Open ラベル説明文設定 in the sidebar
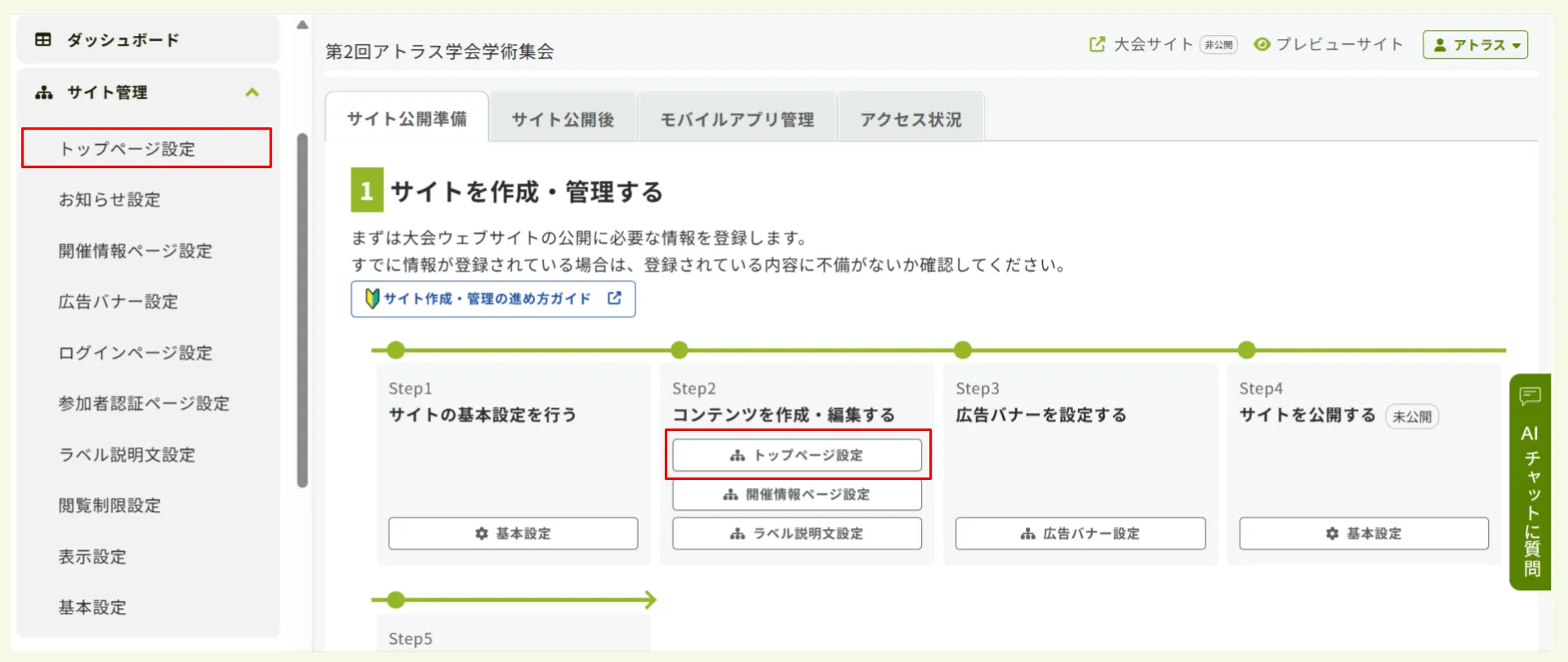Screen dimensions: 1568x662 [127, 455]
